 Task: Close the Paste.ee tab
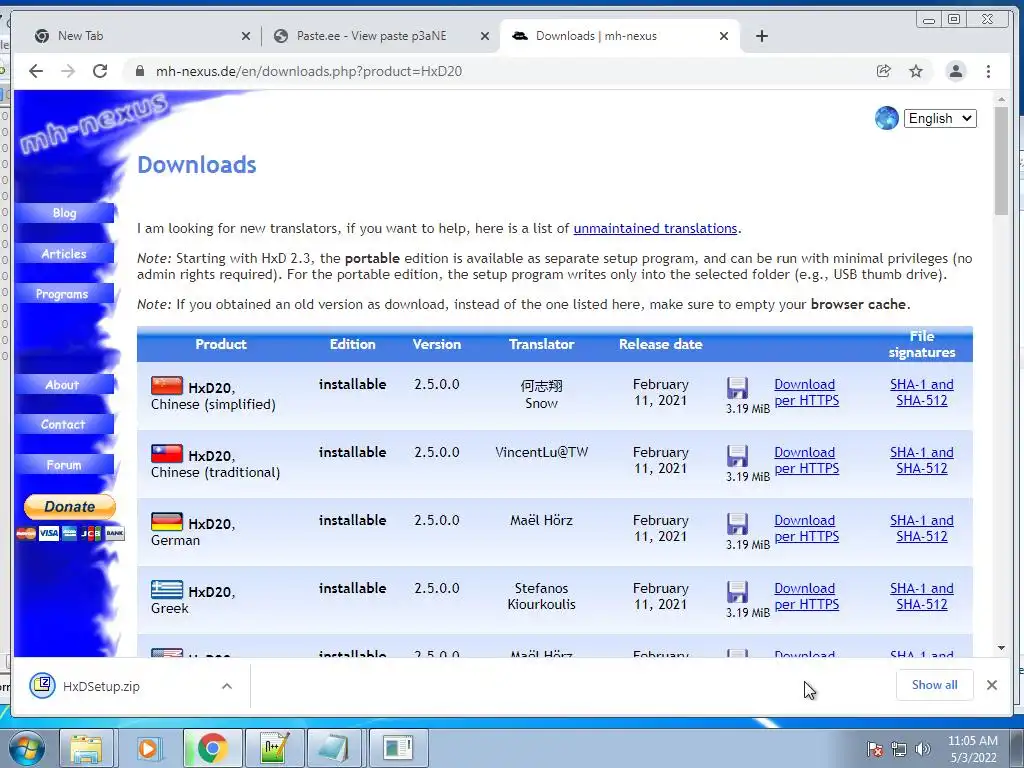485,37
